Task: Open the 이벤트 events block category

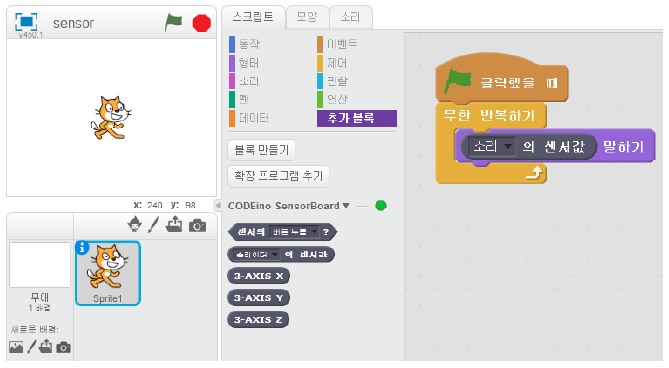Action: (x=337, y=44)
